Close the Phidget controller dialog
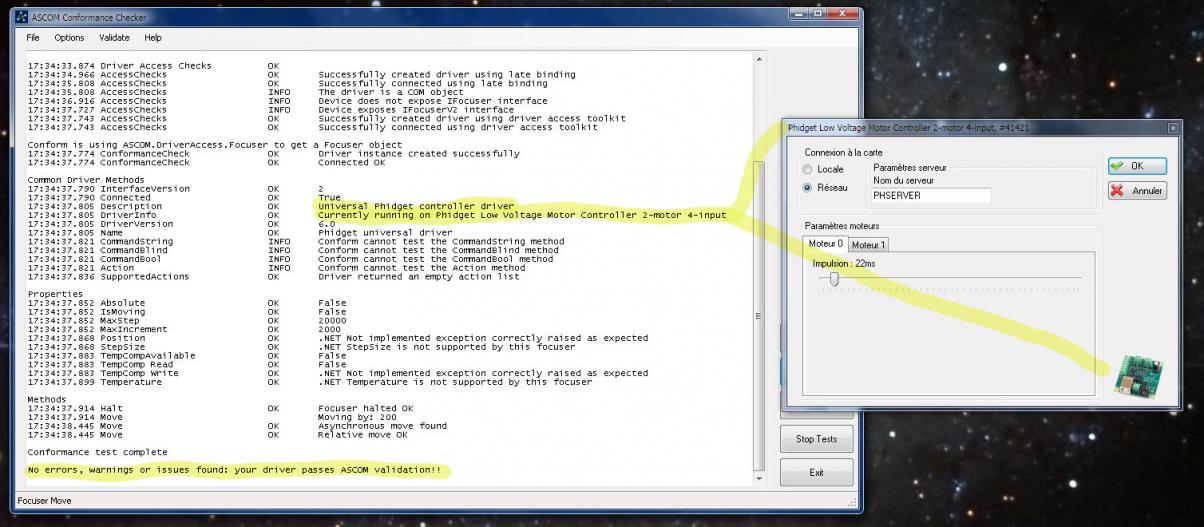The width and height of the screenshot is (1204, 527). [x=1172, y=128]
